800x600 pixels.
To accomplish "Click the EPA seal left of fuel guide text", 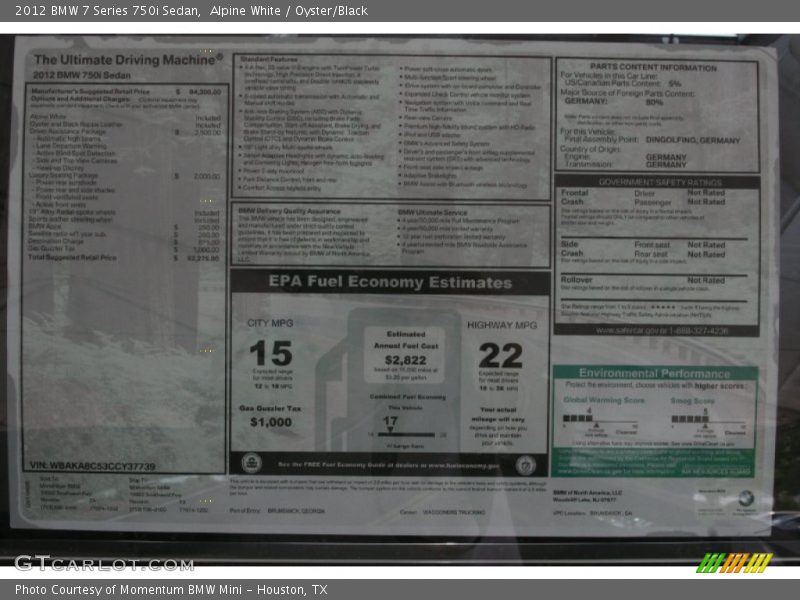I will click(252, 463).
